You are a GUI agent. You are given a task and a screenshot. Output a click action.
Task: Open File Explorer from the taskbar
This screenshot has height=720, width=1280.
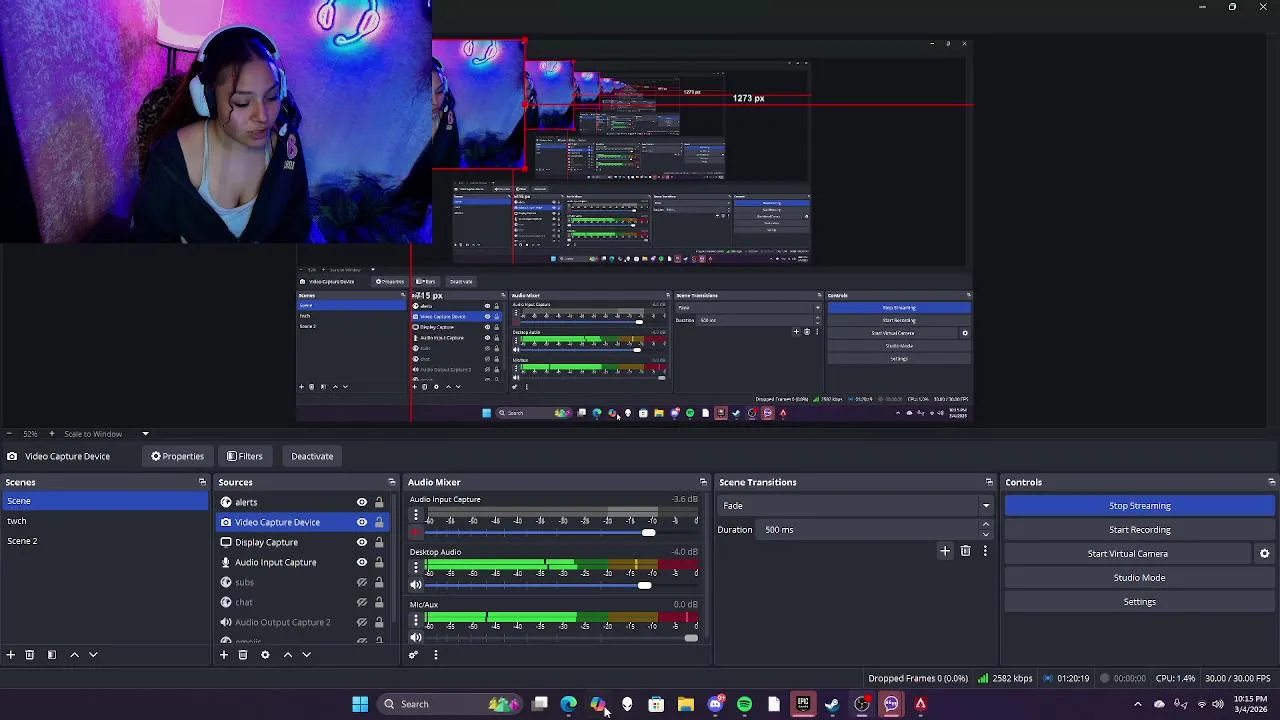pos(686,704)
